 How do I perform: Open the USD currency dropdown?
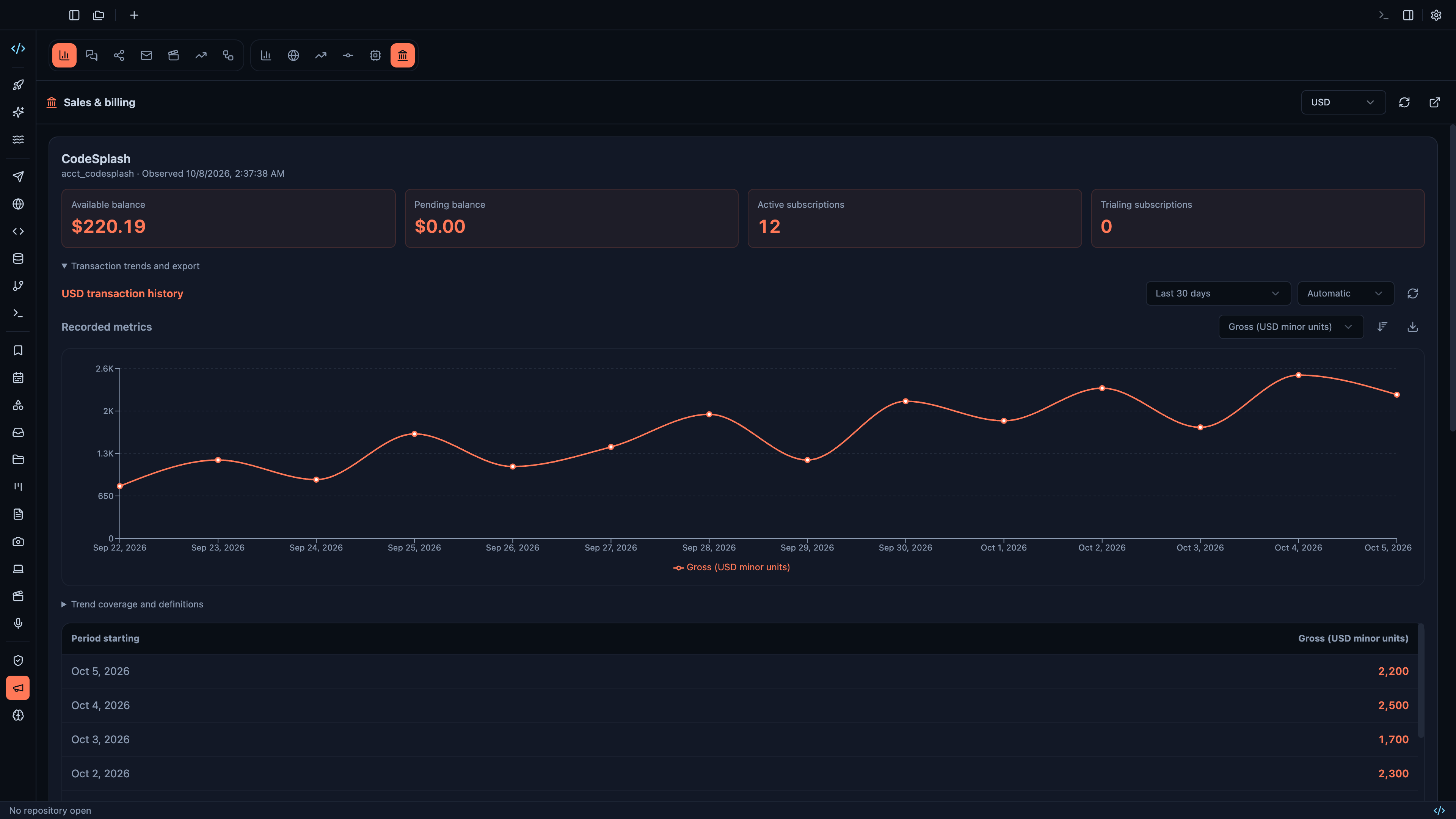1343,102
